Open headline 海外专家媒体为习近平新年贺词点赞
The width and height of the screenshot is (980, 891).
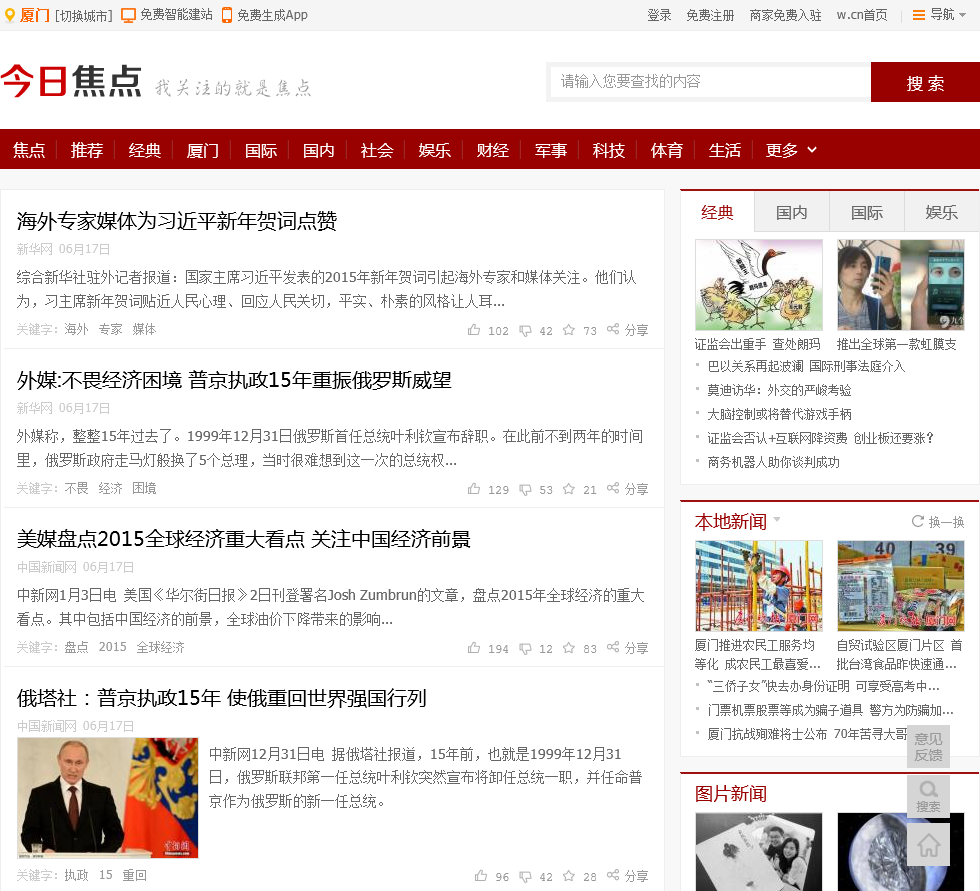coord(177,221)
